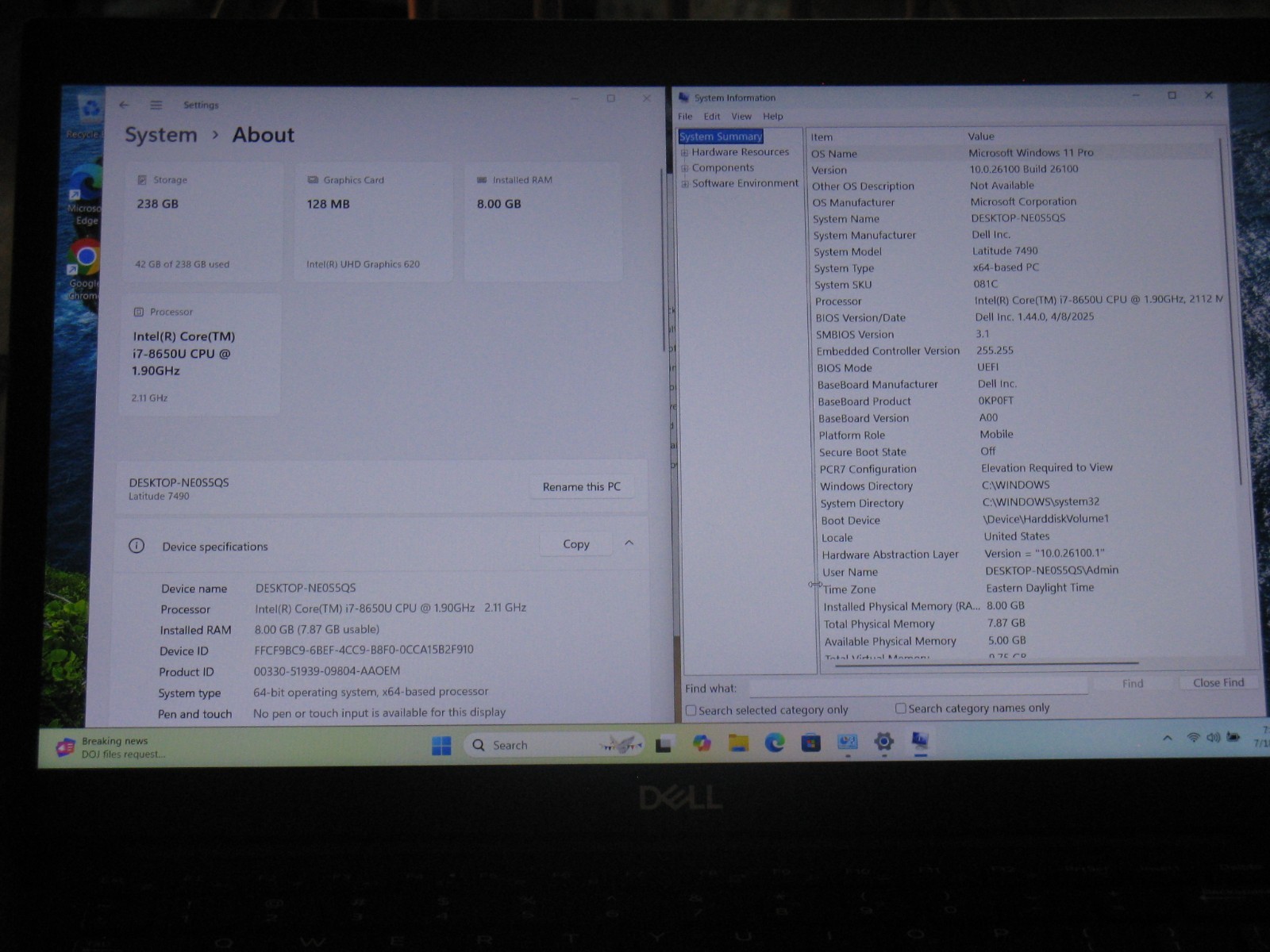Launch Copilot from the taskbar
The height and width of the screenshot is (952, 1270).
[x=702, y=743]
